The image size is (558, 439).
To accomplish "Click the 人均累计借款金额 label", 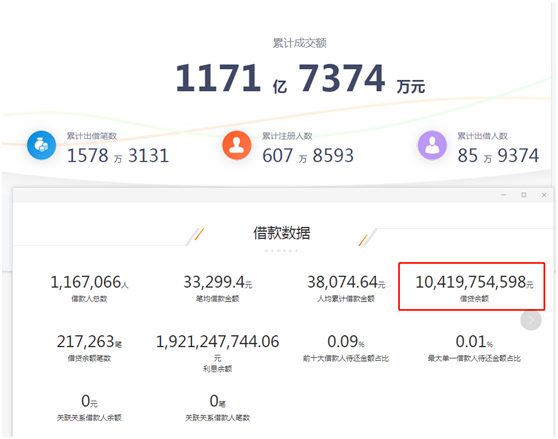I will [x=346, y=299].
